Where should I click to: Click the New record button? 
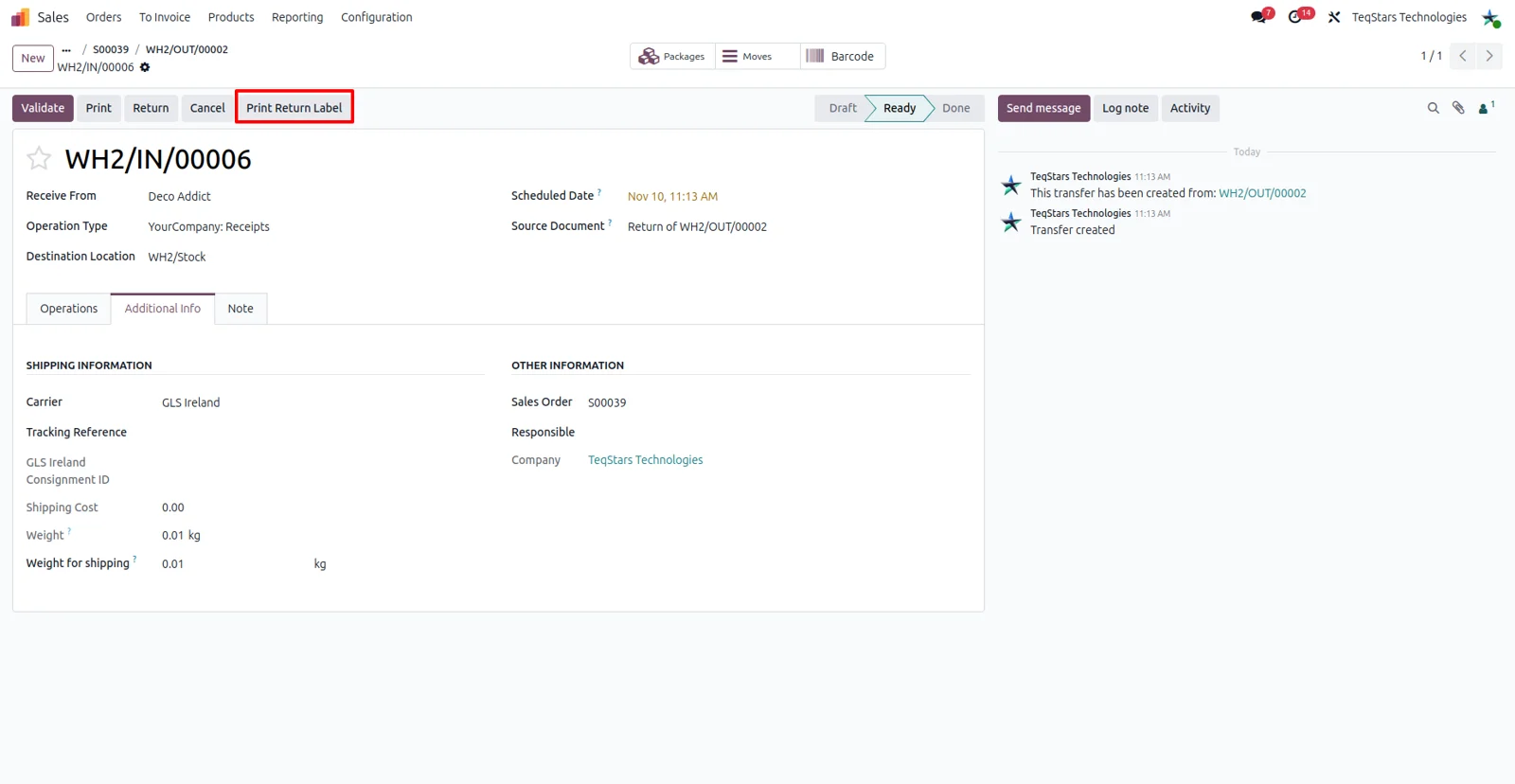(33, 58)
